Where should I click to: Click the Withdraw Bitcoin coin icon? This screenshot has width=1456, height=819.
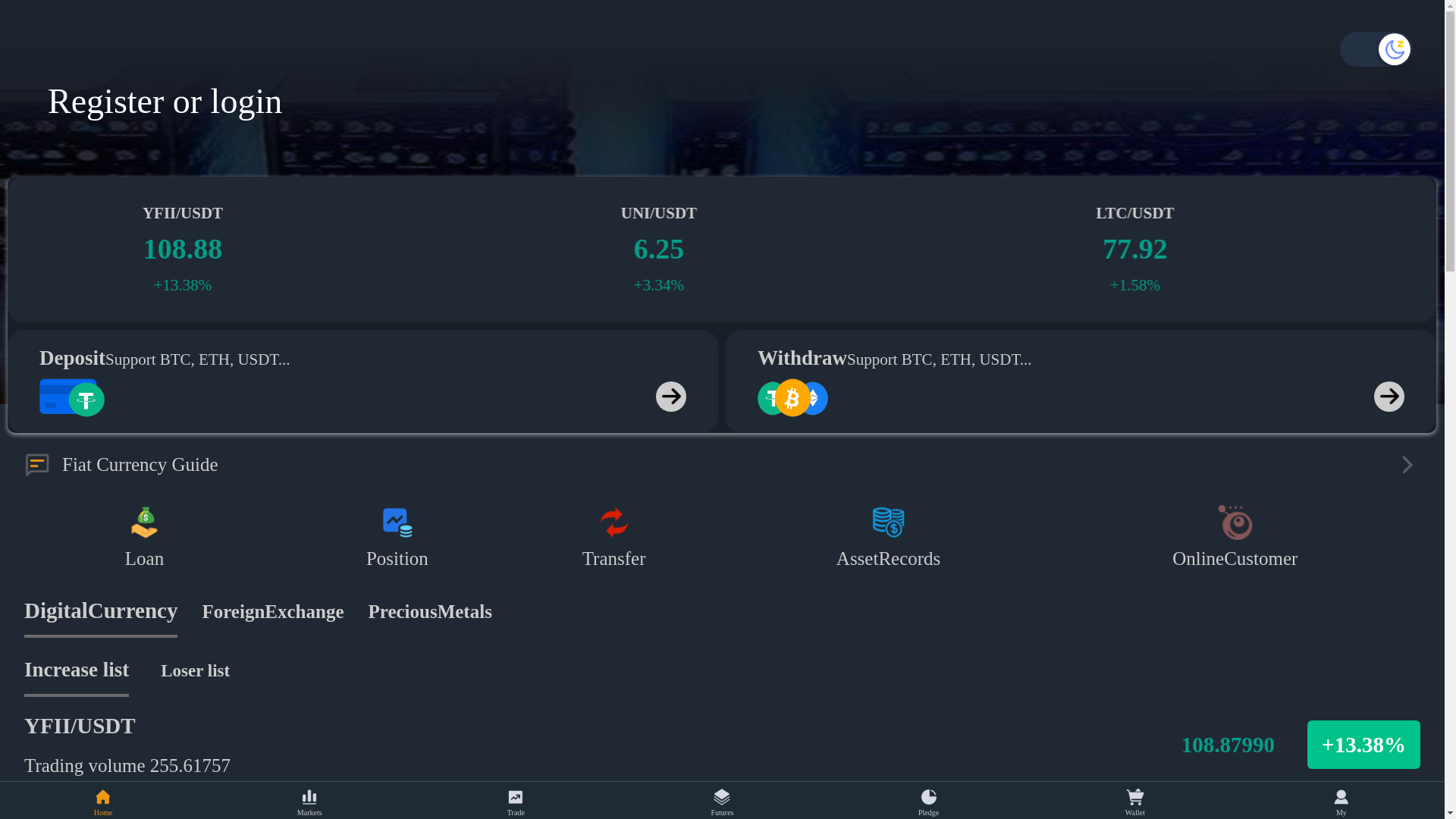tap(792, 398)
